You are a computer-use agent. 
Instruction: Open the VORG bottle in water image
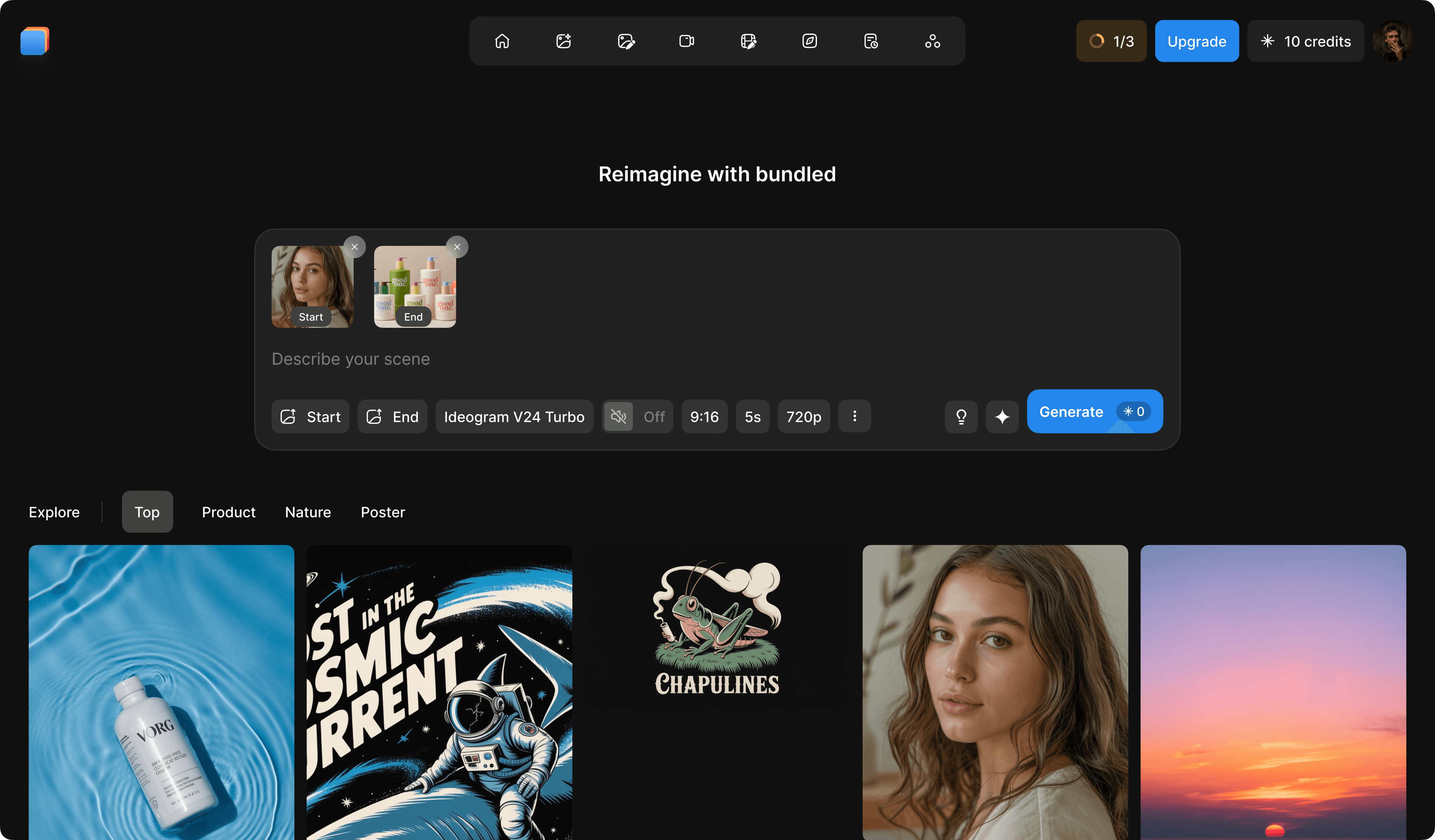point(161,692)
